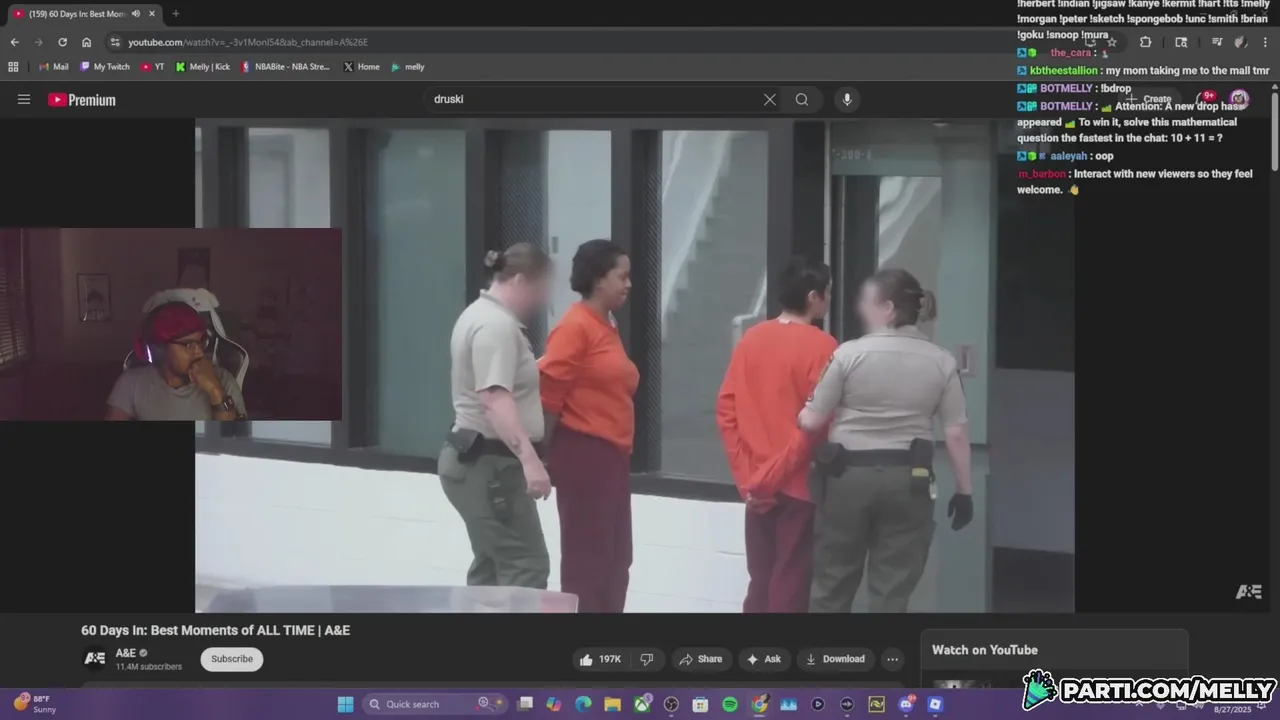
Task: Open the A&E channel name link
Action: [125, 653]
